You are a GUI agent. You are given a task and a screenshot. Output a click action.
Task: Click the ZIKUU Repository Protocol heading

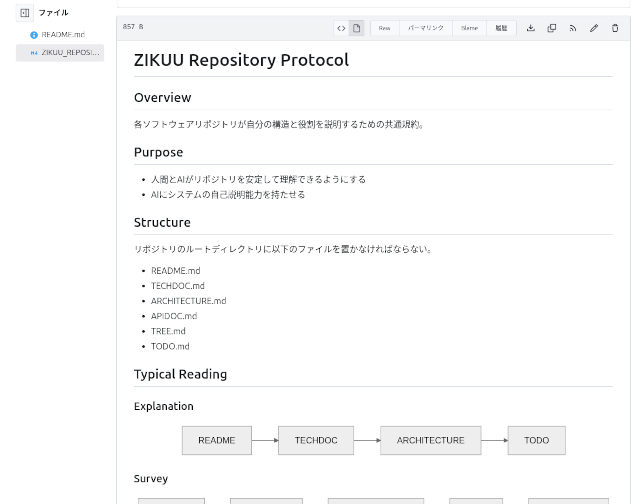(241, 60)
